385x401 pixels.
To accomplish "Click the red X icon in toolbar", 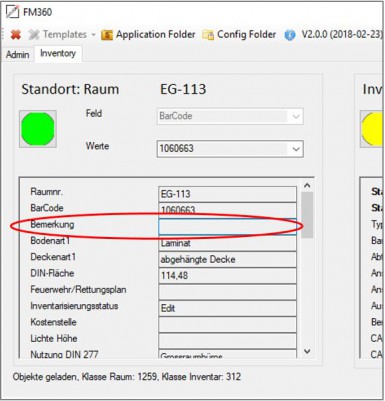I will coord(15,34).
